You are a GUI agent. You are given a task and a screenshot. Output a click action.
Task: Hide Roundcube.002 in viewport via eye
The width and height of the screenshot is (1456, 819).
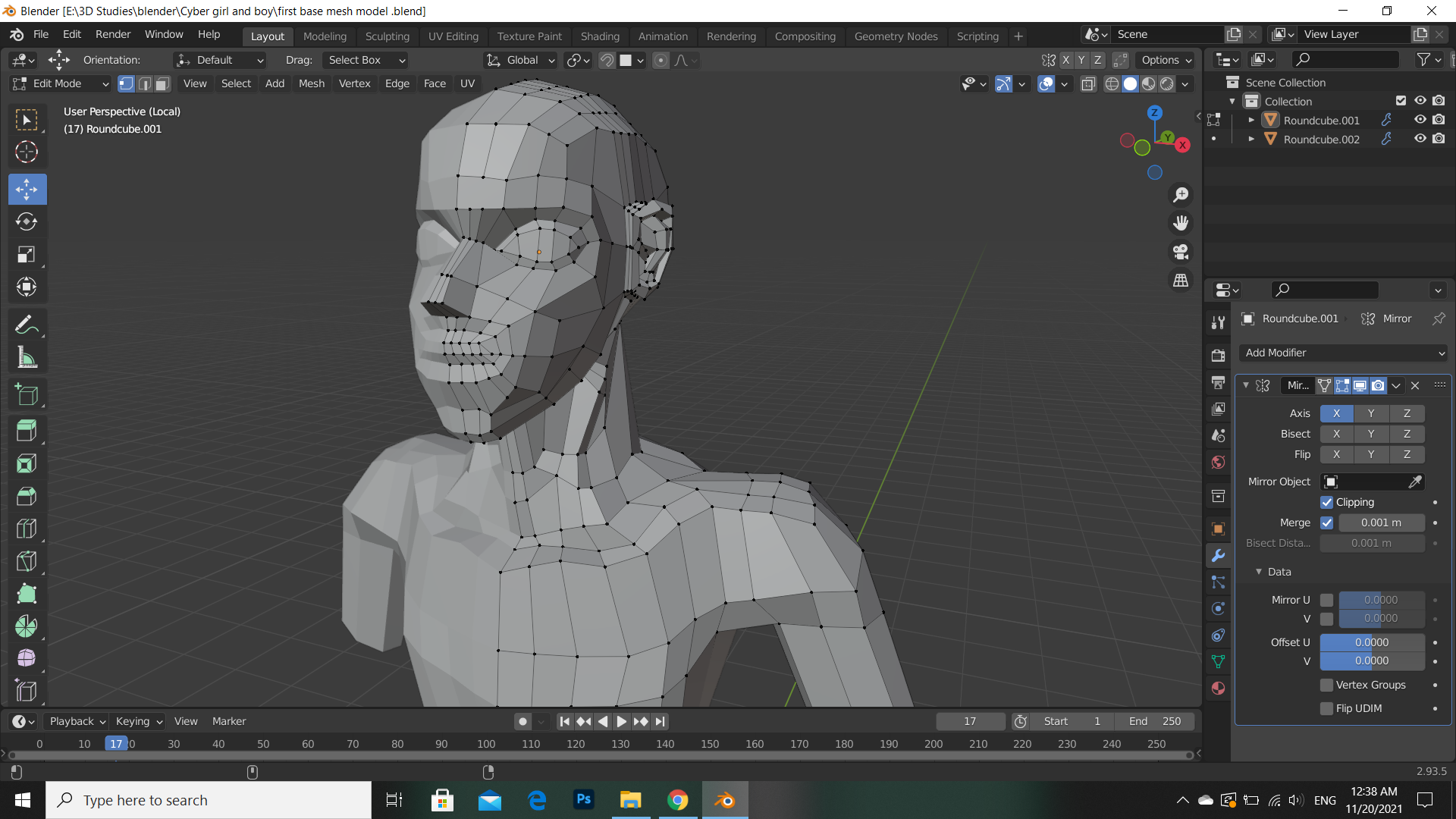click(1420, 139)
